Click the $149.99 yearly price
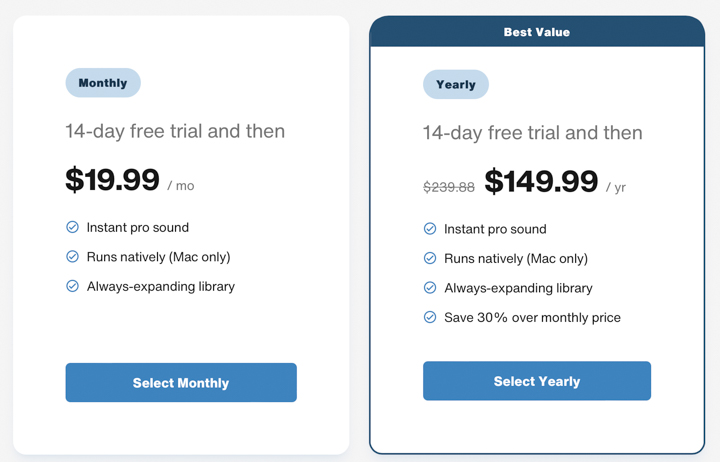The image size is (720, 462). pos(541,181)
